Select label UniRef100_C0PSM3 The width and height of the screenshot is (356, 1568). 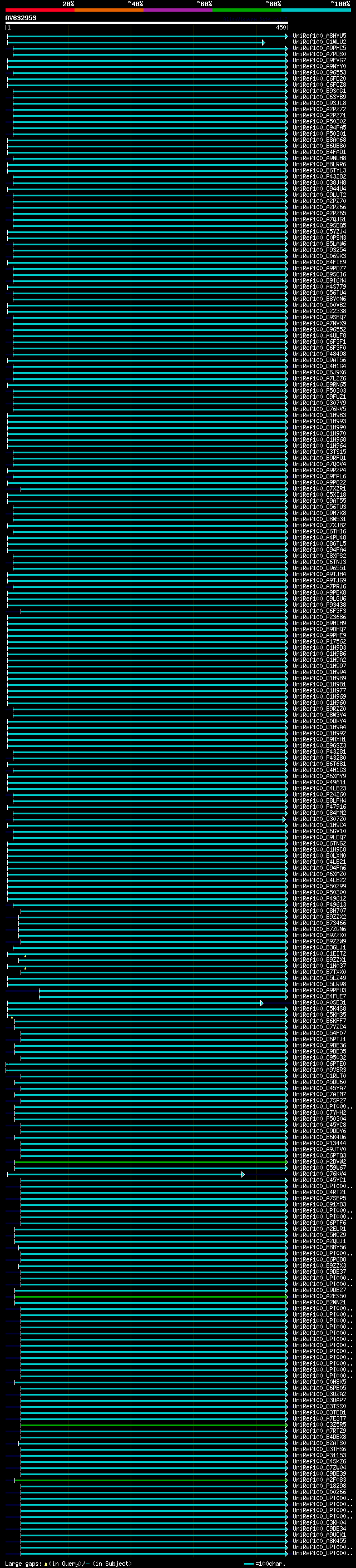pos(319,238)
